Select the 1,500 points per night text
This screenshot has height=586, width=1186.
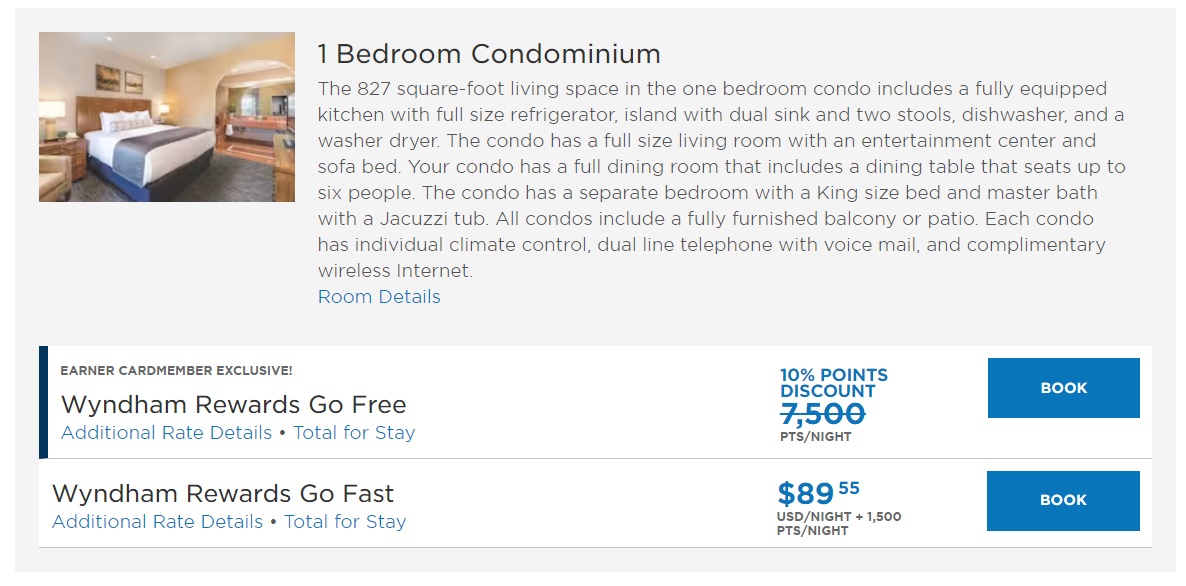point(884,514)
